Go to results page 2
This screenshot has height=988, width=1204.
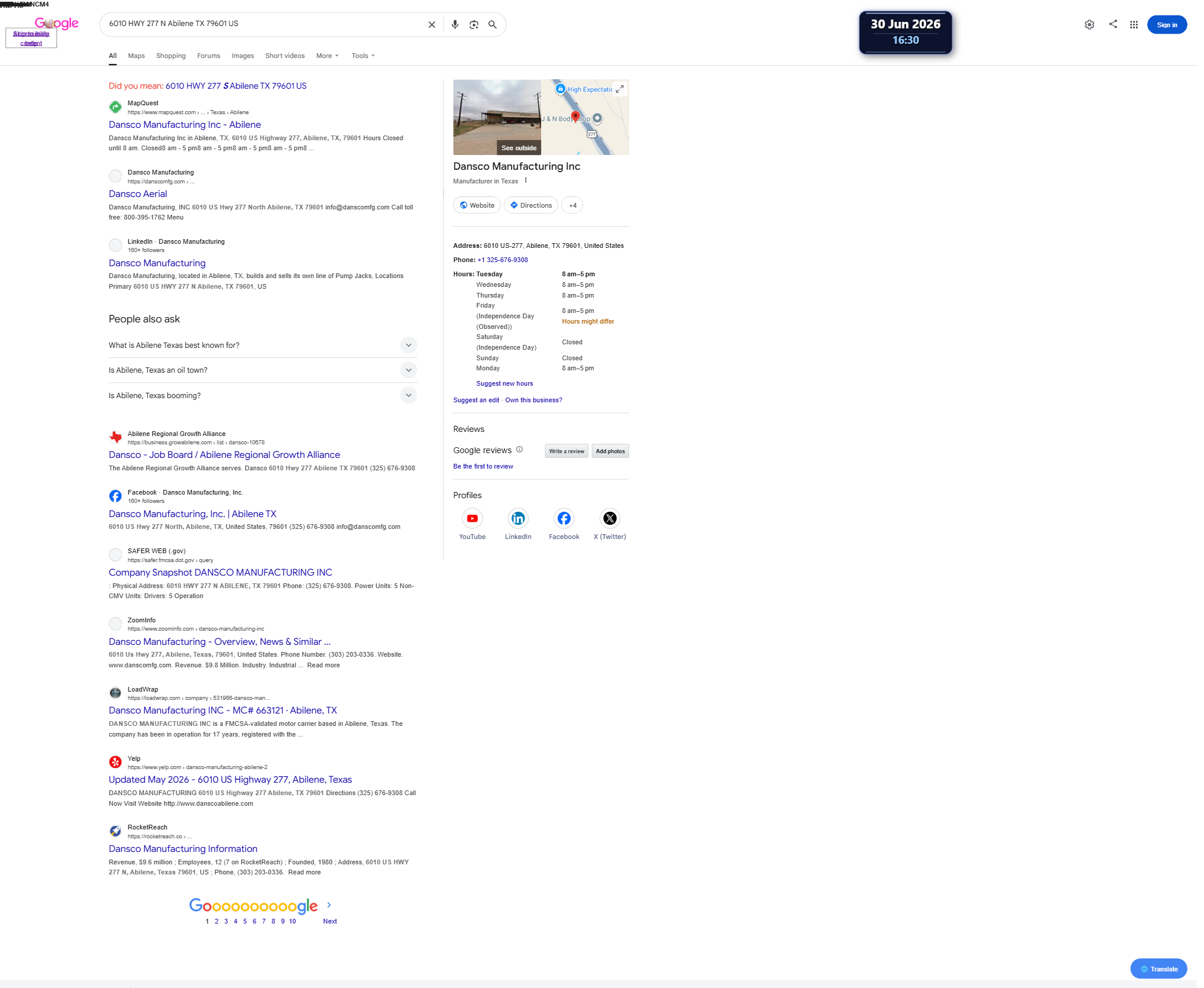[x=216, y=921]
